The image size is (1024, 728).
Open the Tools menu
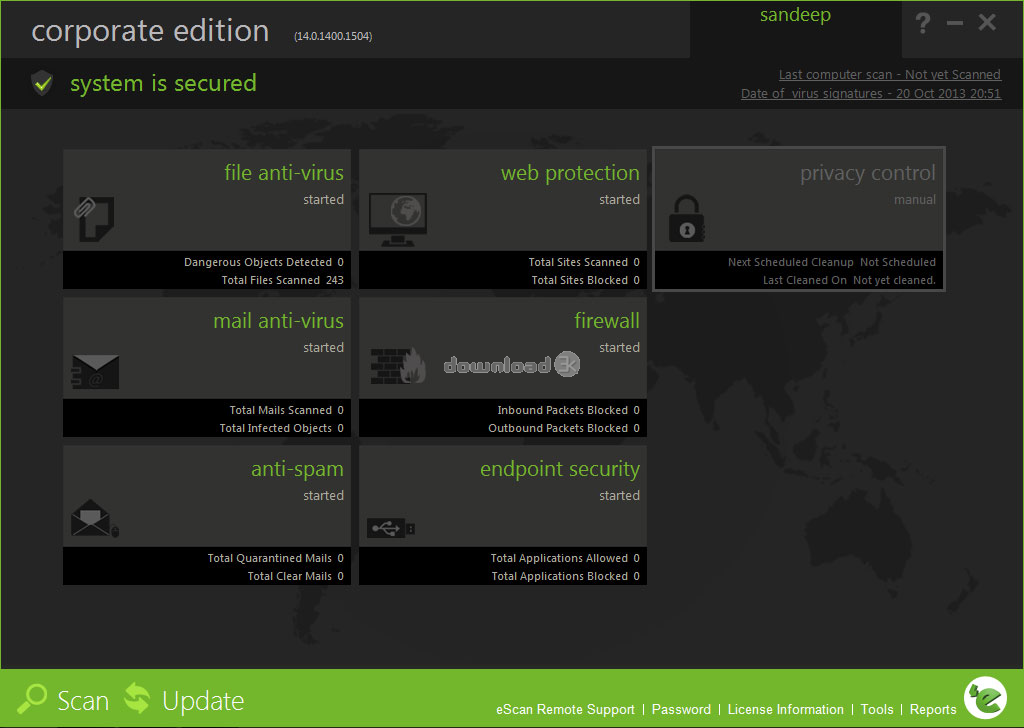pos(876,709)
